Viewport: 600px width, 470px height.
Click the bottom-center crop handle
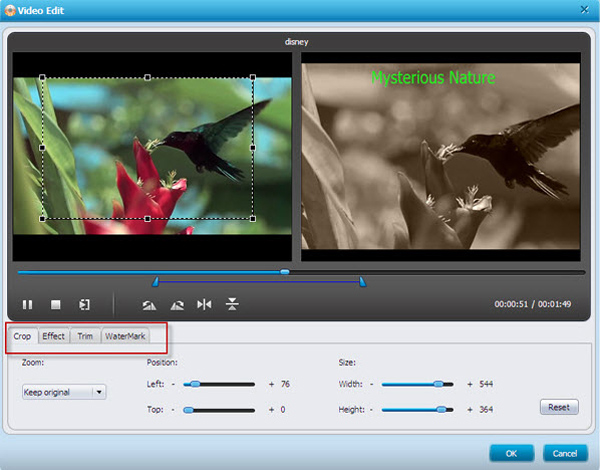(147, 219)
